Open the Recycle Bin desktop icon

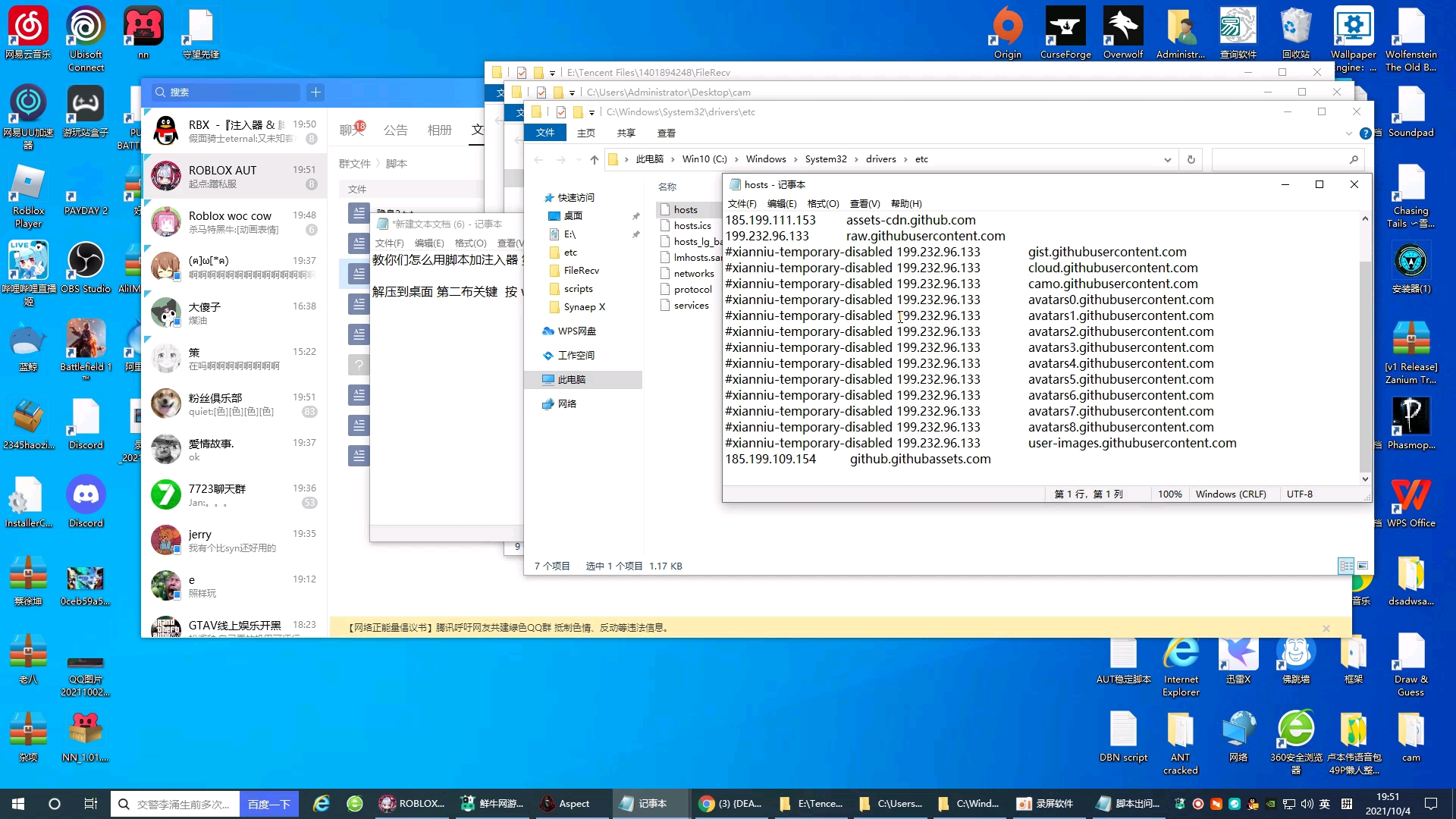pyautogui.click(x=1296, y=33)
